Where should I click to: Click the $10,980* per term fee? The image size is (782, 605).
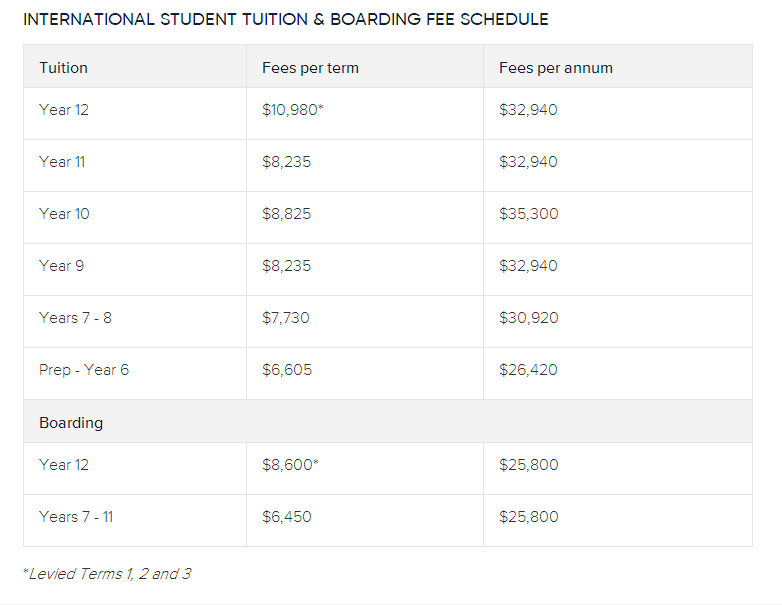[x=292, y=110]
